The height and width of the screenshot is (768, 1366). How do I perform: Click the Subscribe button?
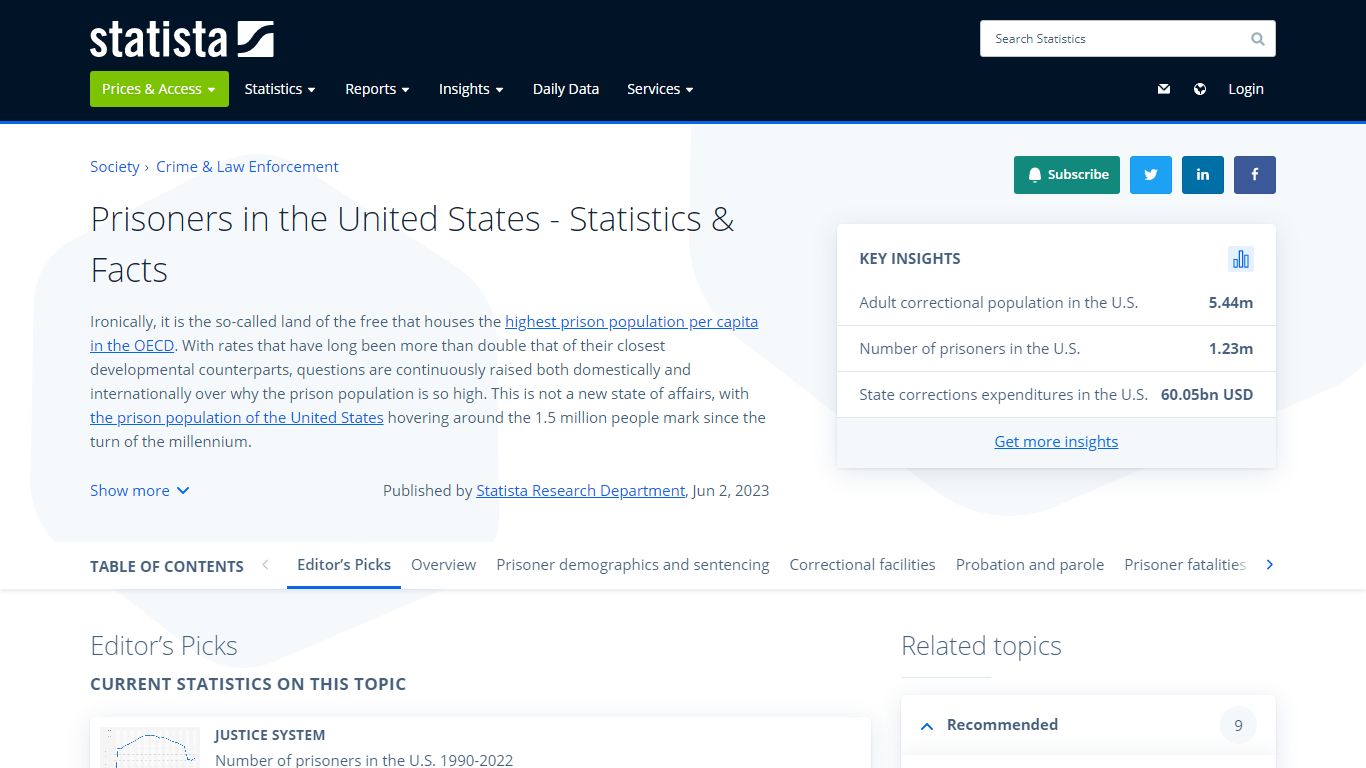[1067, 175]
